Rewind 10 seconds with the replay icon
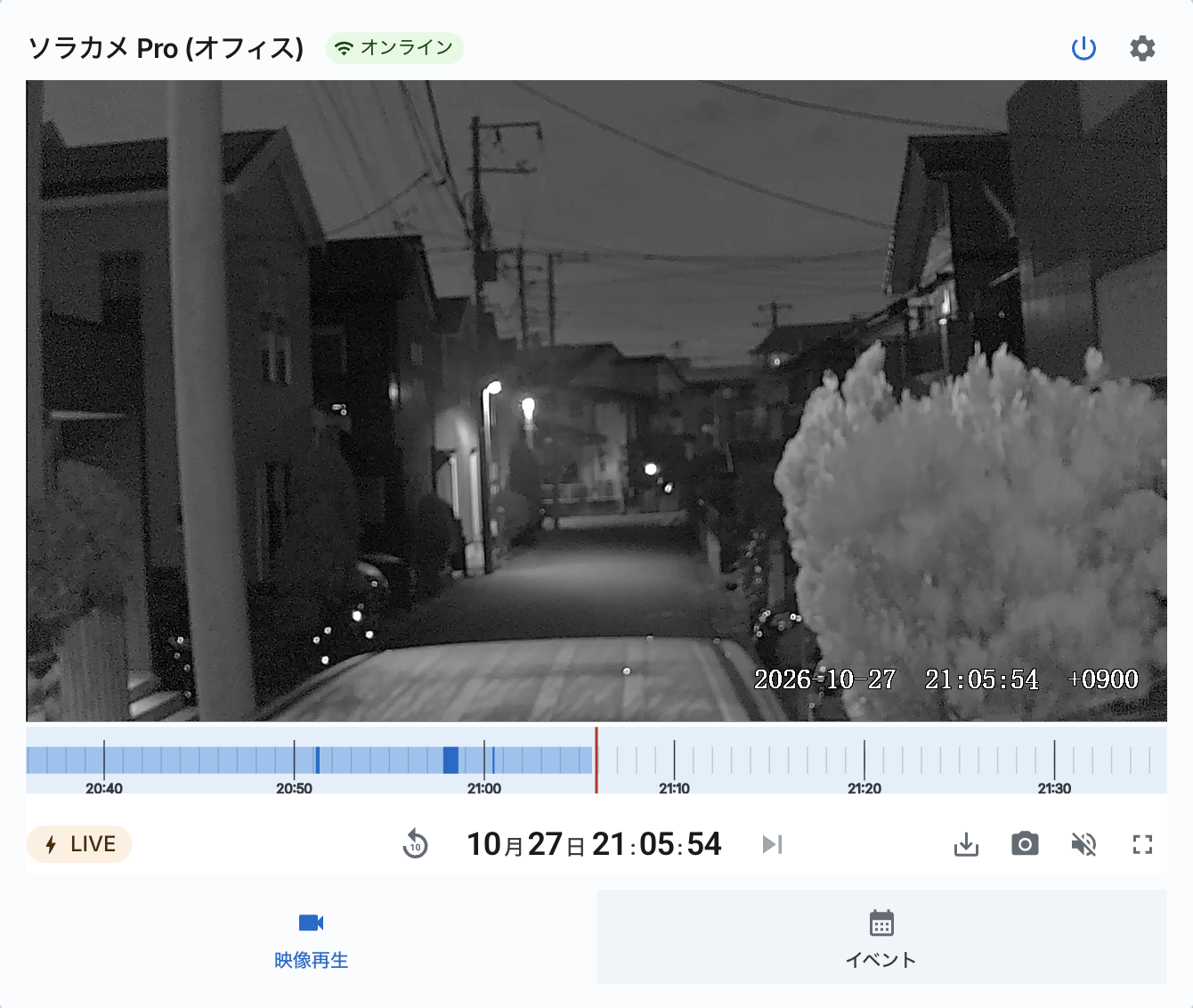This screenshot has width=1193, height=1008. pos(415,844)
